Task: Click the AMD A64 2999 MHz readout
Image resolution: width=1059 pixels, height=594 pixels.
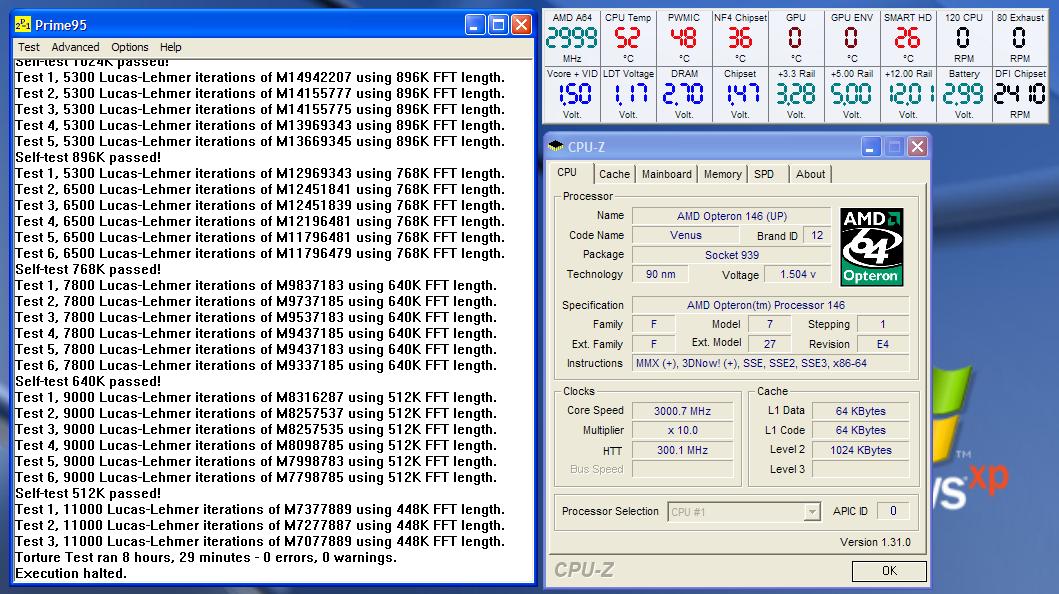Action: (571, 38)
